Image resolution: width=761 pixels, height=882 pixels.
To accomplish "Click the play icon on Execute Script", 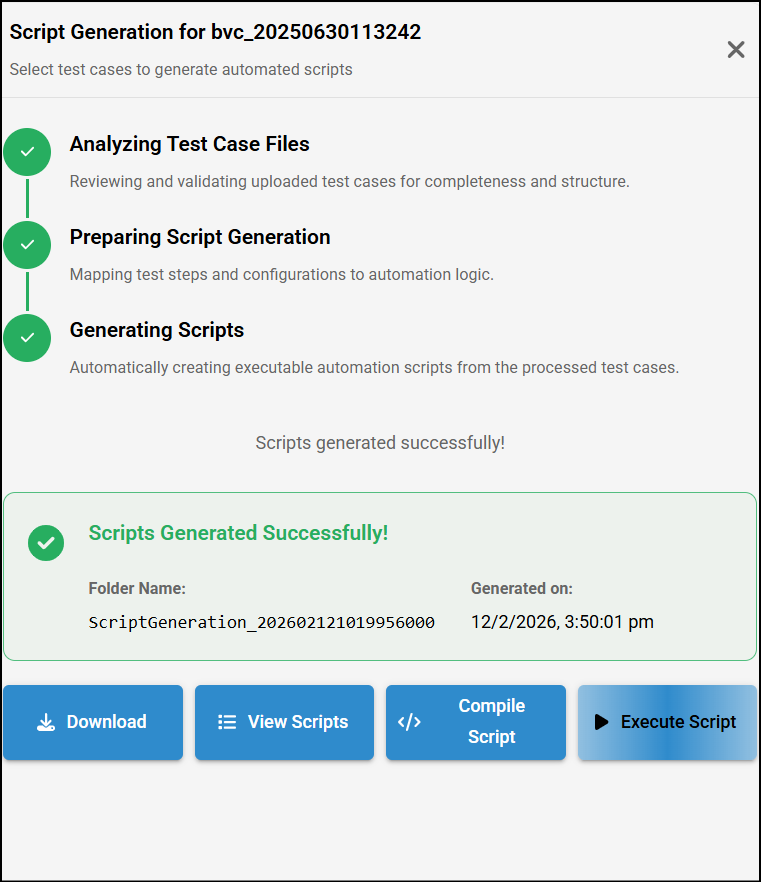I will point(601,722).
